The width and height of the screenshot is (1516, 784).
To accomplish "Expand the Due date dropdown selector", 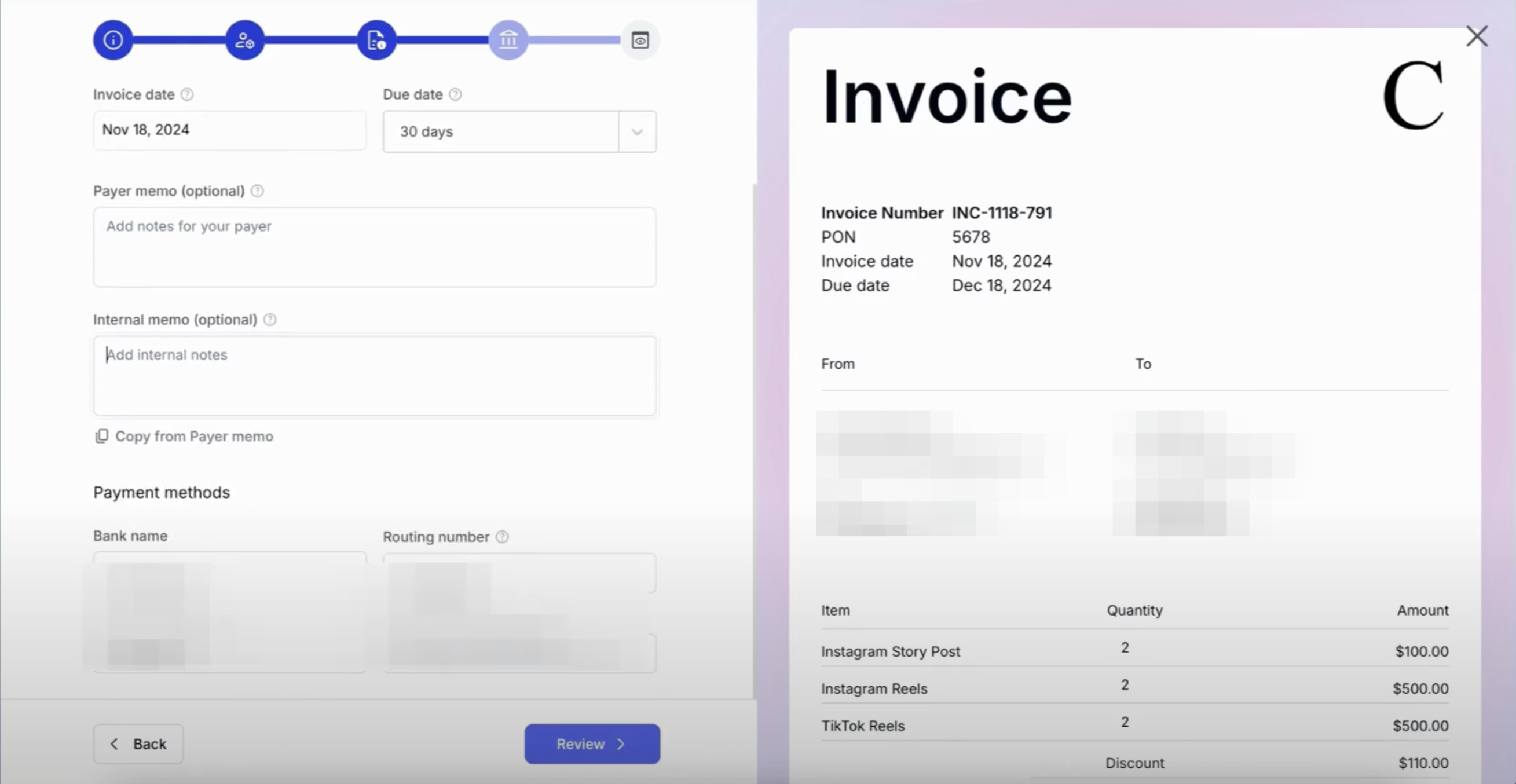I will 636,131.
